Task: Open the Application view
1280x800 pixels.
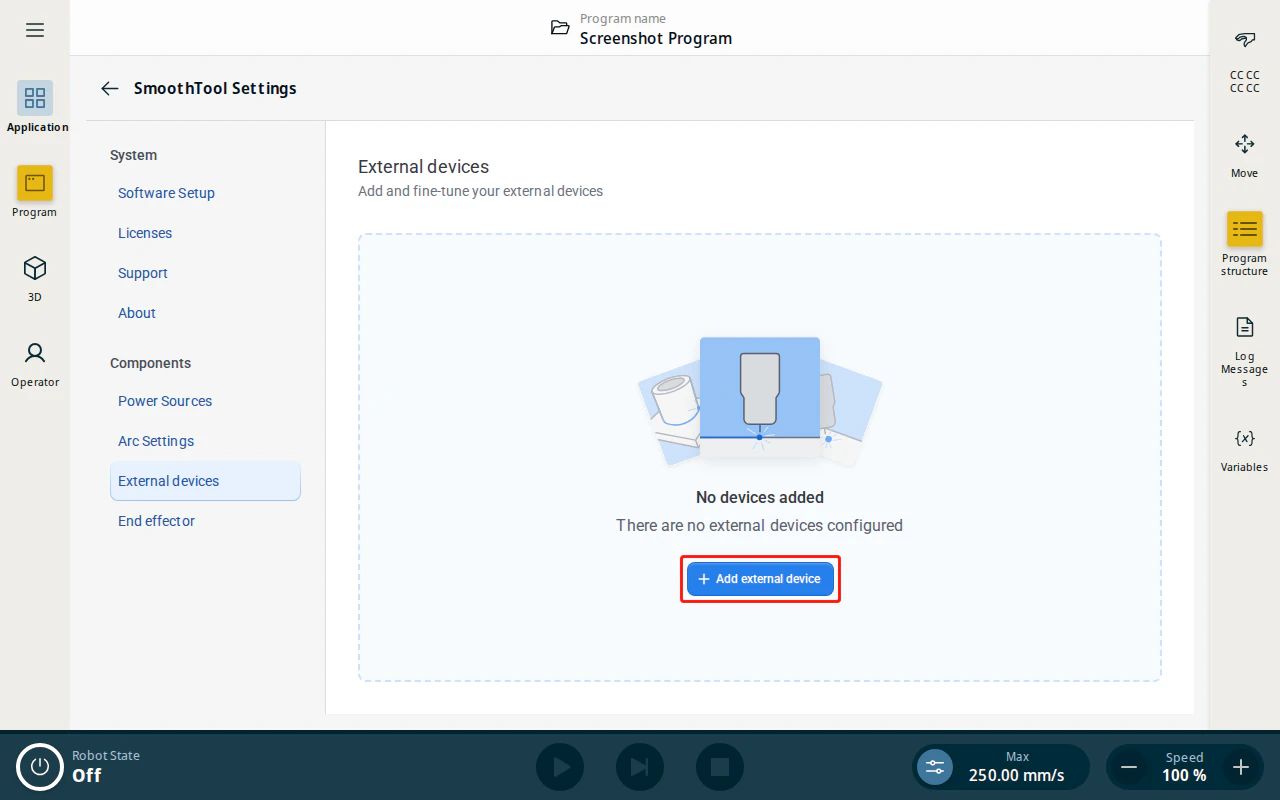Action: click(35, 107)
